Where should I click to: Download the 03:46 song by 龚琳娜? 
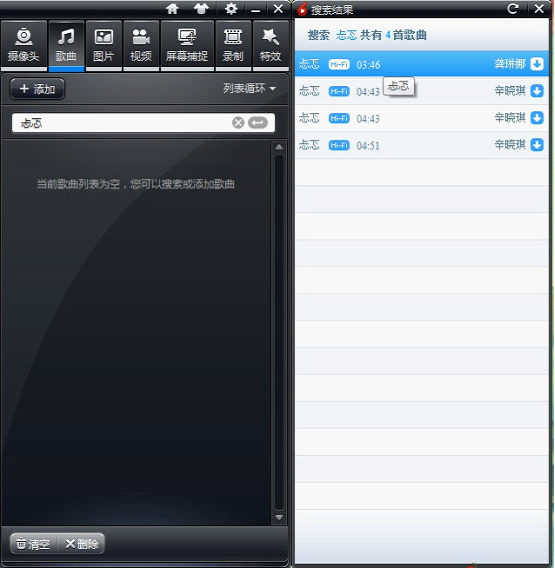537,64
